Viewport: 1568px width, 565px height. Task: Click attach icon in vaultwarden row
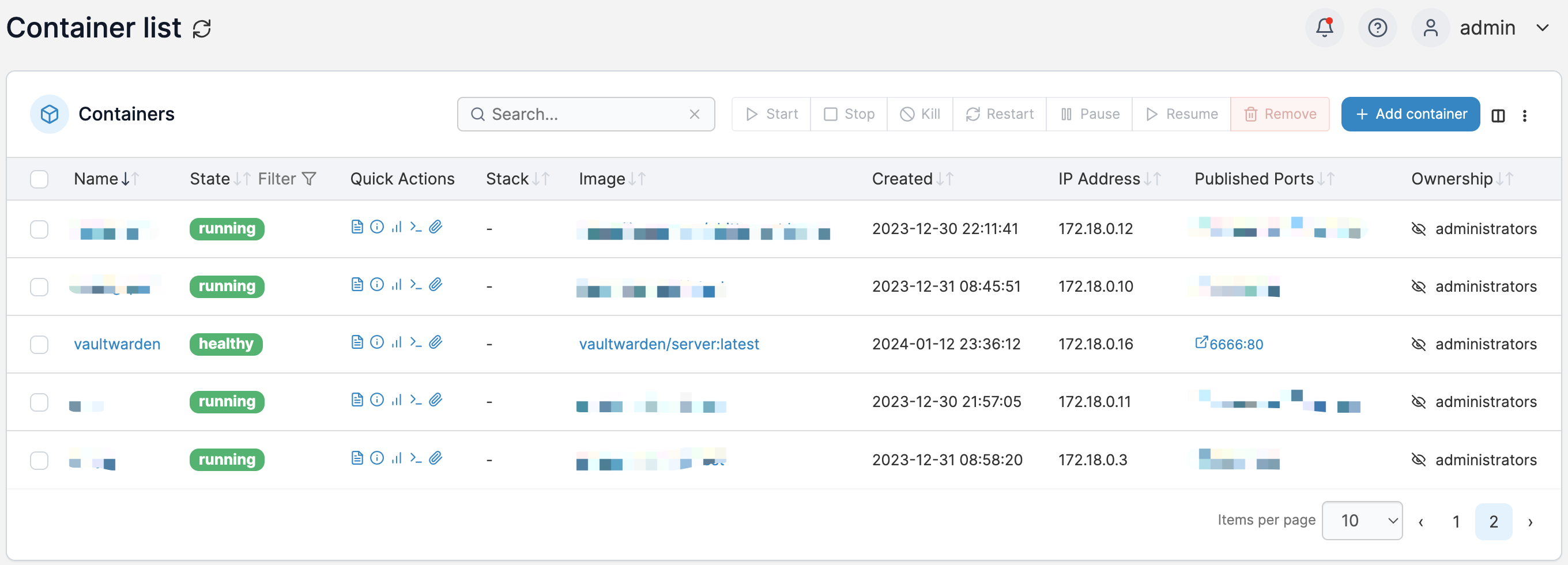[x=435, y=342]
